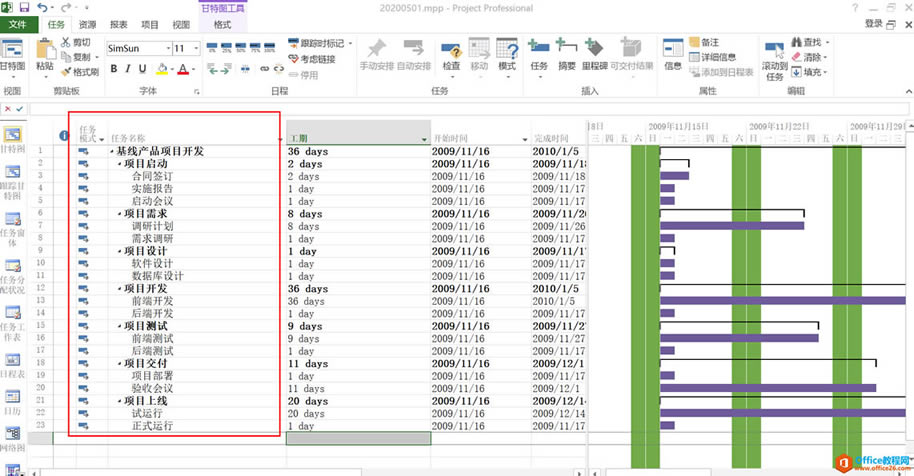The height and width of the screenshot is (476, 914).
Task: Click 考虑链接 (Respect Links)
Action: (x=312, y=59)
